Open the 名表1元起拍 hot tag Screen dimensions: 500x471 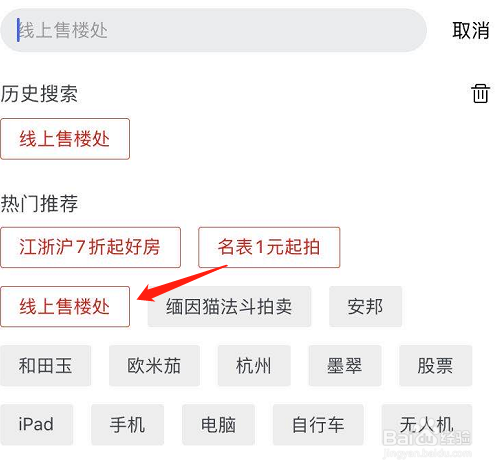[x=269, y=247]
